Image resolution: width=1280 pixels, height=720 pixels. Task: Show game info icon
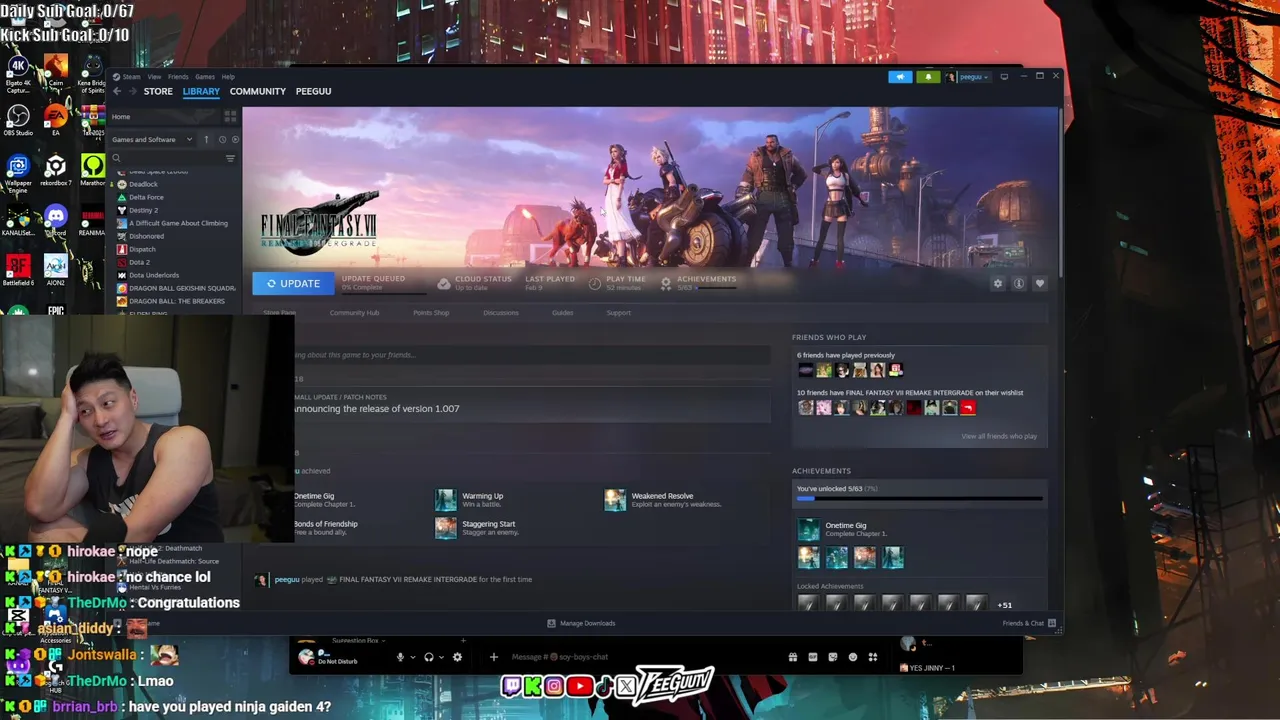tap(1018, 284)
